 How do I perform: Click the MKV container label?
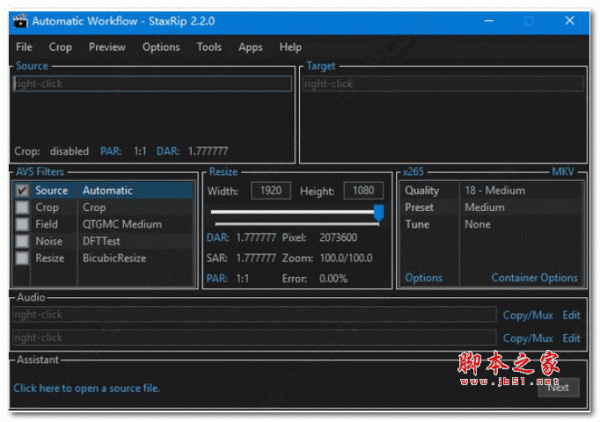(563, 172)
